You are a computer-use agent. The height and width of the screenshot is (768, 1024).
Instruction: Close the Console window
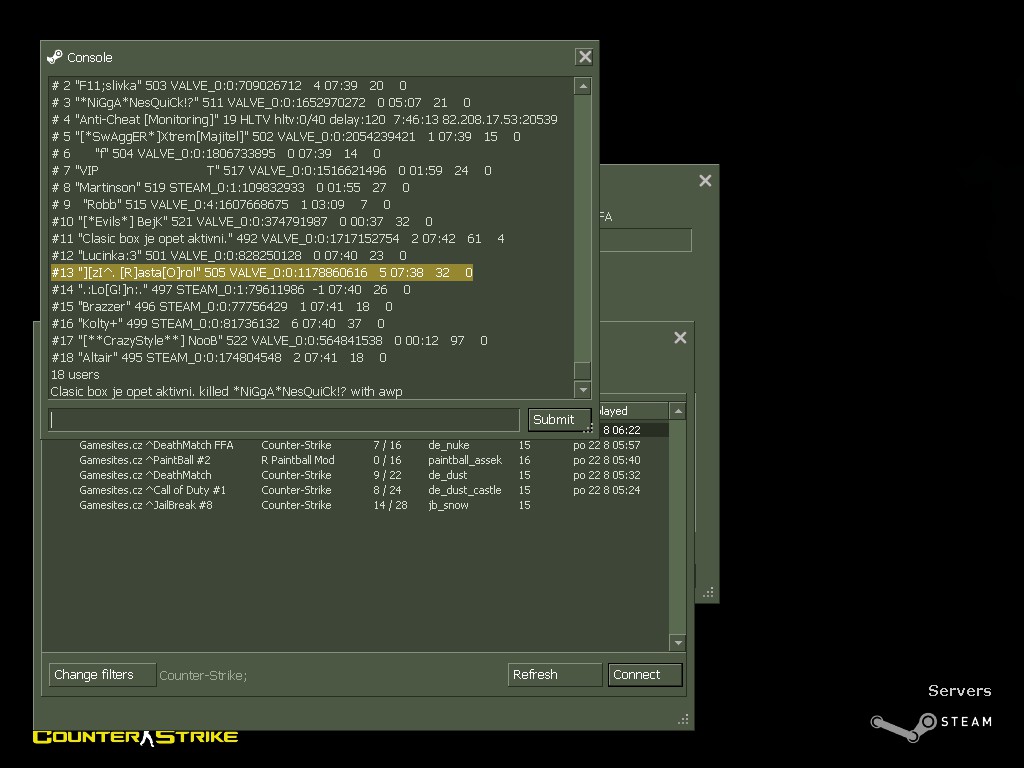(584, 57)
